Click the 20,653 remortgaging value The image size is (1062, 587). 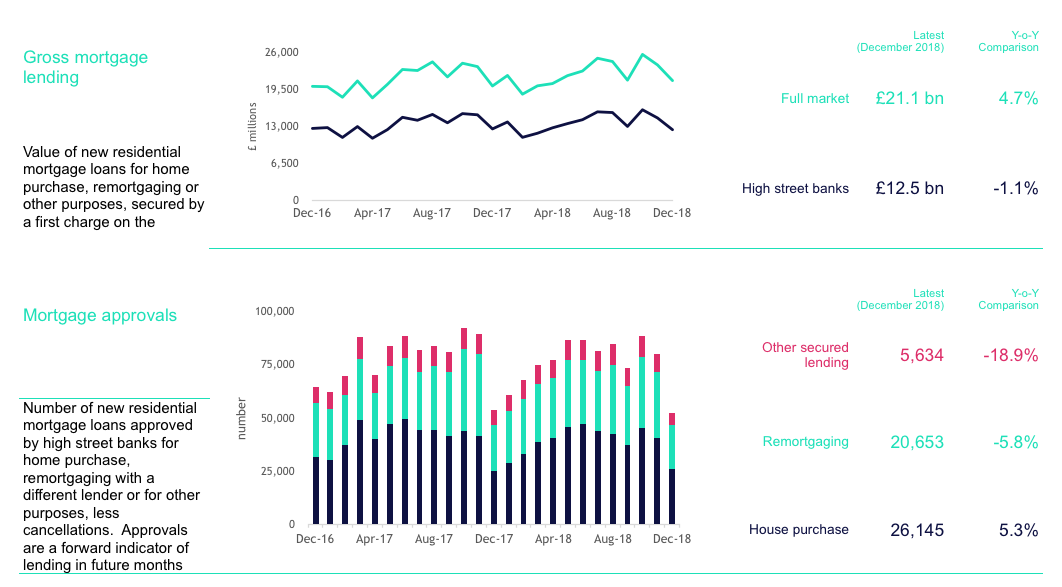click(x=917, y=441)
